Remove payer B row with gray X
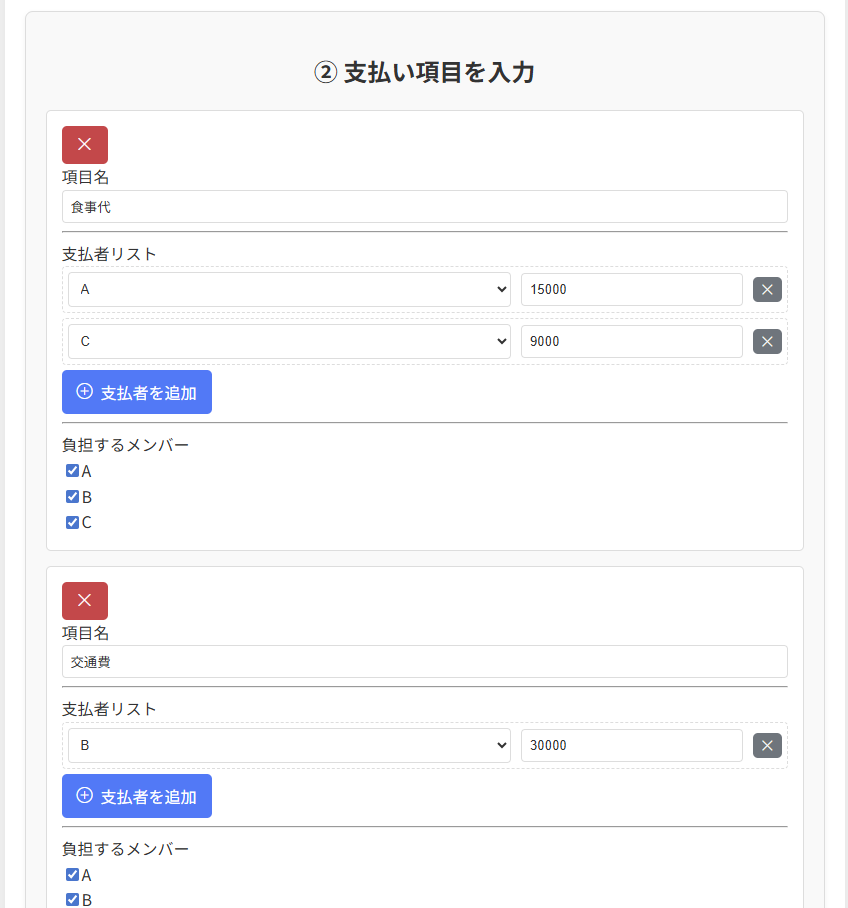Viewport: 848px width, 908px height. click(767, 746)
